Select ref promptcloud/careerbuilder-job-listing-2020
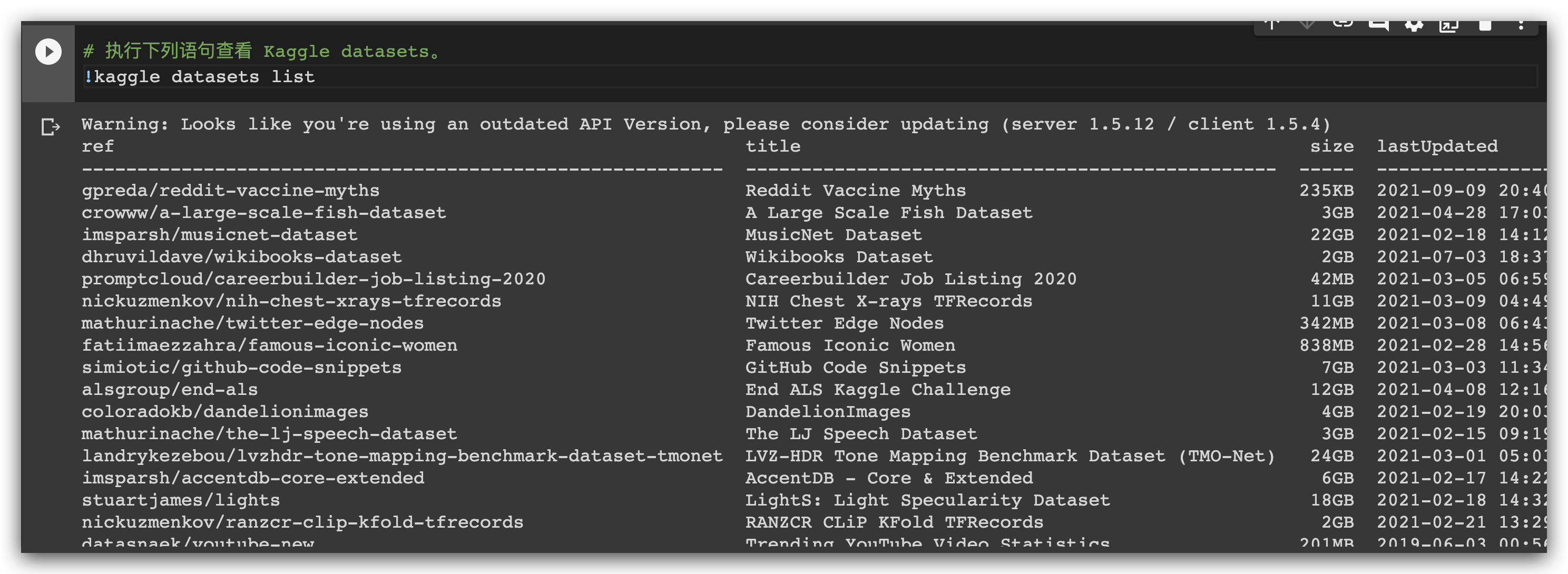 (313, 279)
